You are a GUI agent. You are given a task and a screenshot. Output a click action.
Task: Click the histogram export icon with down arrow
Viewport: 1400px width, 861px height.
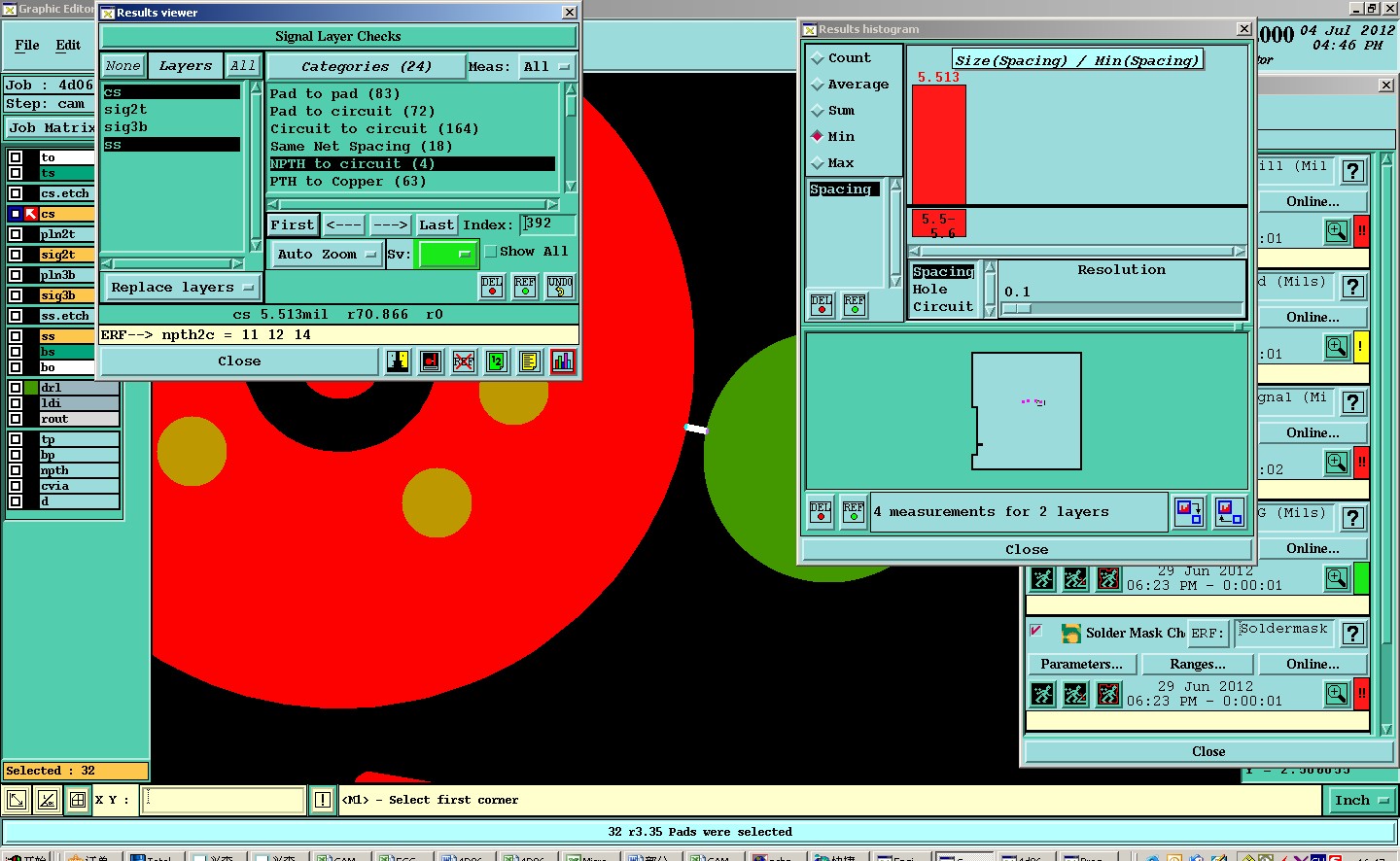point(1189,512)
